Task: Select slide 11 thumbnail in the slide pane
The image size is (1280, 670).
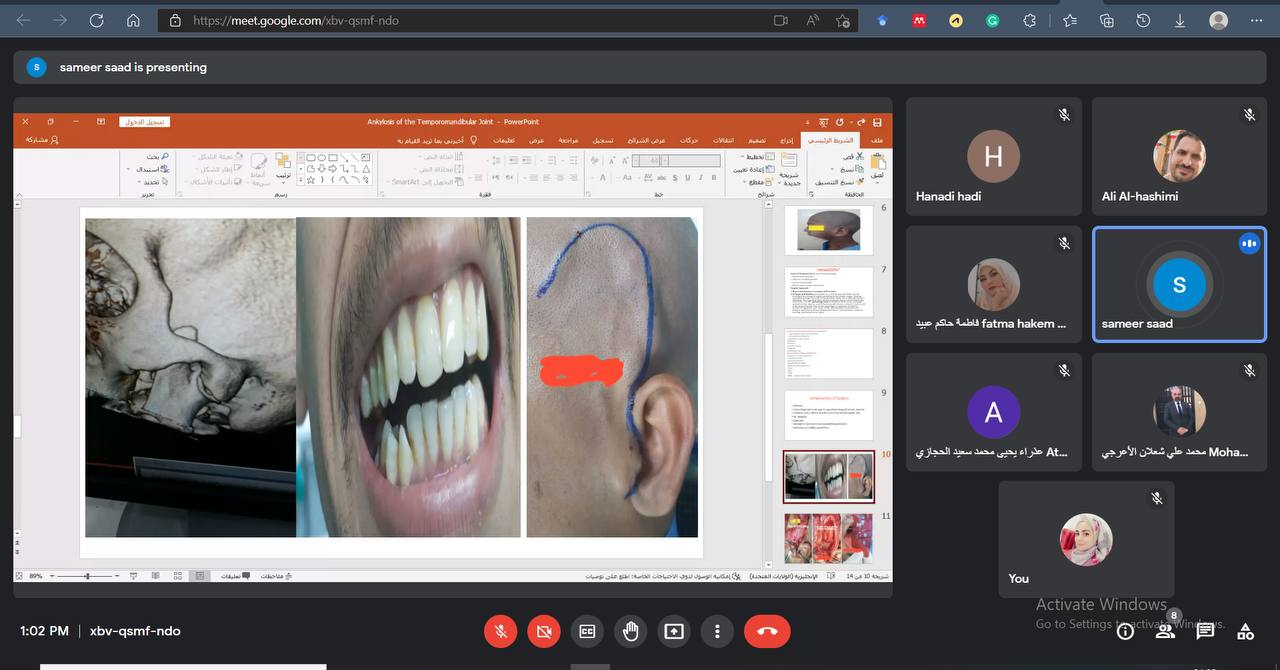Action: click(828, 535)
